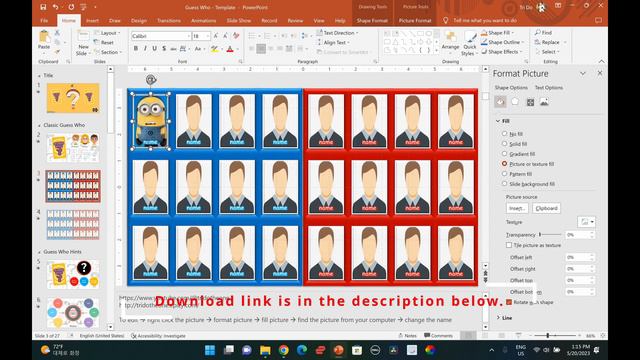
Task: Undo the last action
Action: 56,7
